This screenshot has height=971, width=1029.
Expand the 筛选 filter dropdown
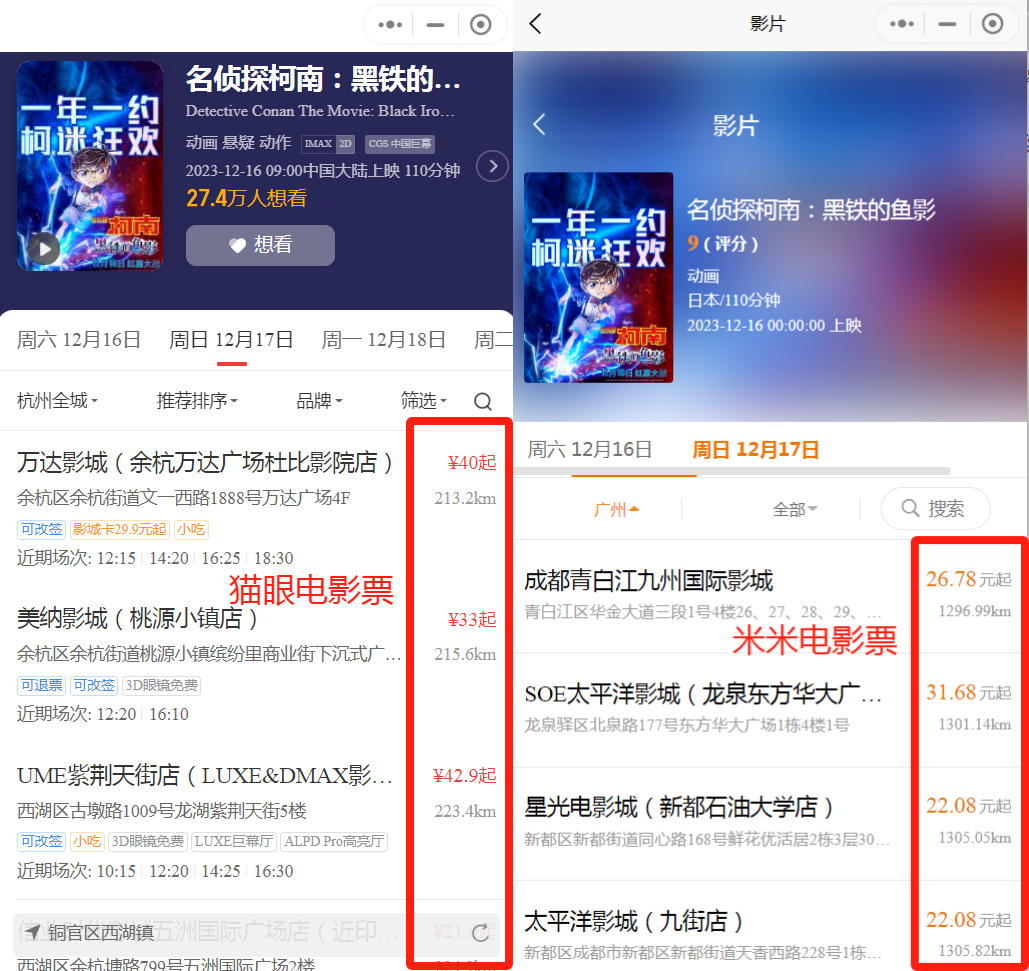click(x=424, y=400)
